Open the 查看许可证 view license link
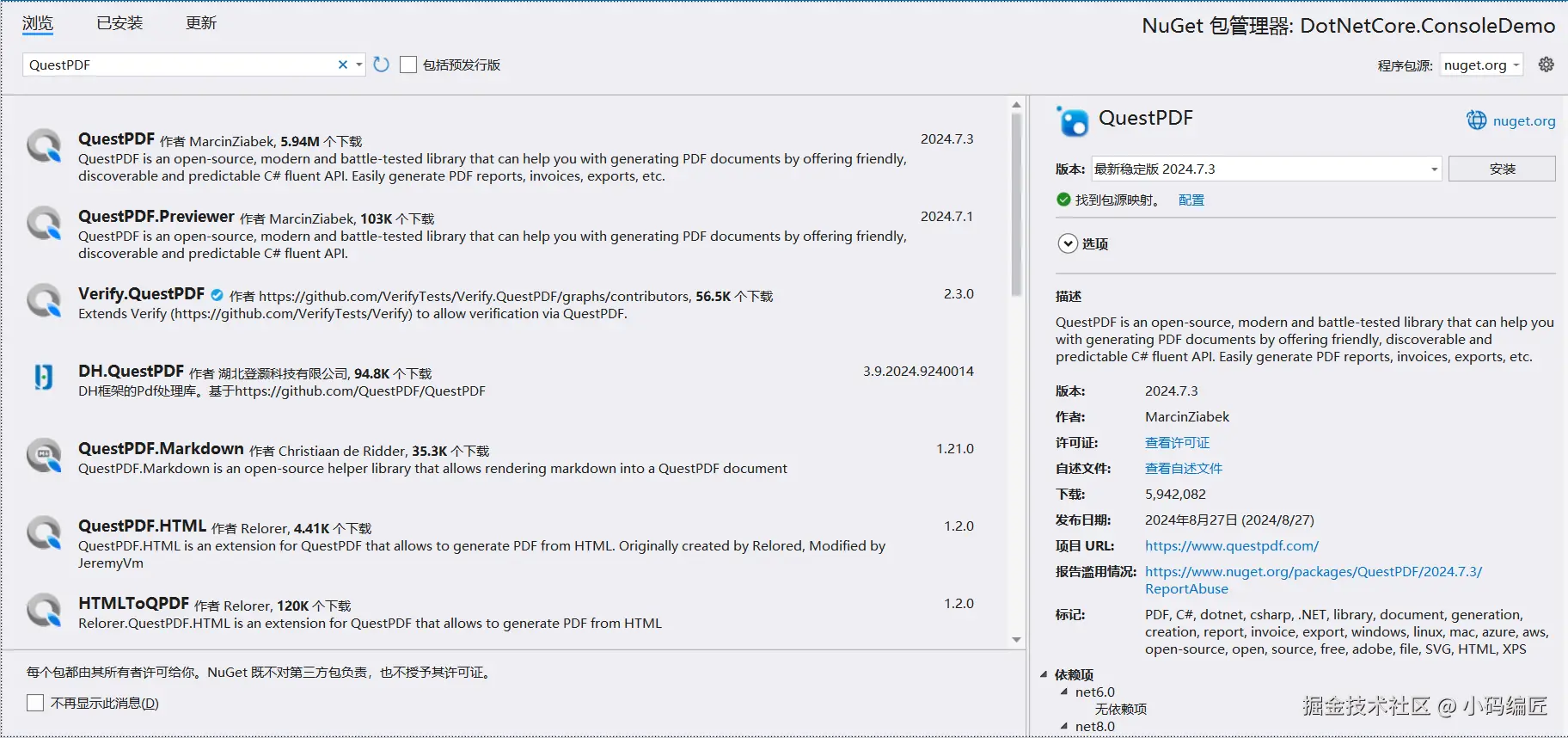1568x738 pixels. point(1177,442)
